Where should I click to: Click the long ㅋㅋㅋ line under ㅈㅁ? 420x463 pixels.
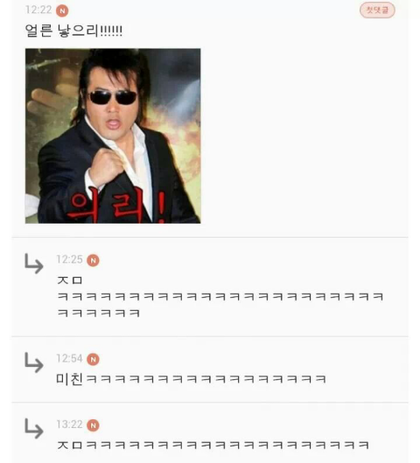click(x=220, y=296)
